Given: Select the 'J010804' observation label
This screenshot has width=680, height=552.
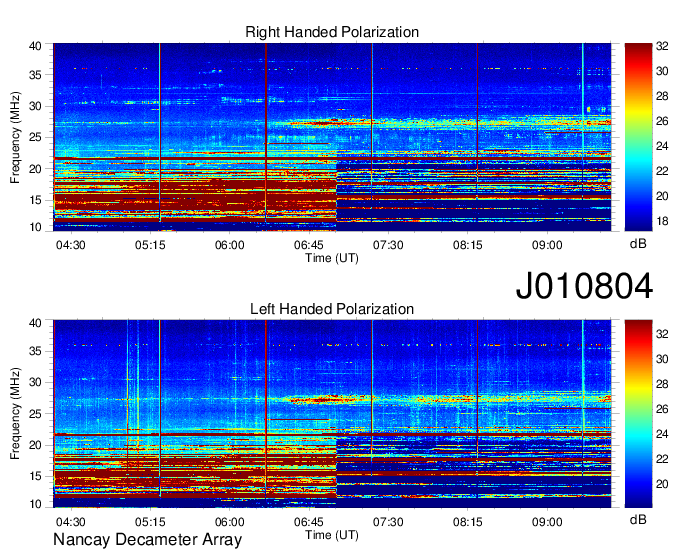Looking at the screenshot, I should click(584, 286).
